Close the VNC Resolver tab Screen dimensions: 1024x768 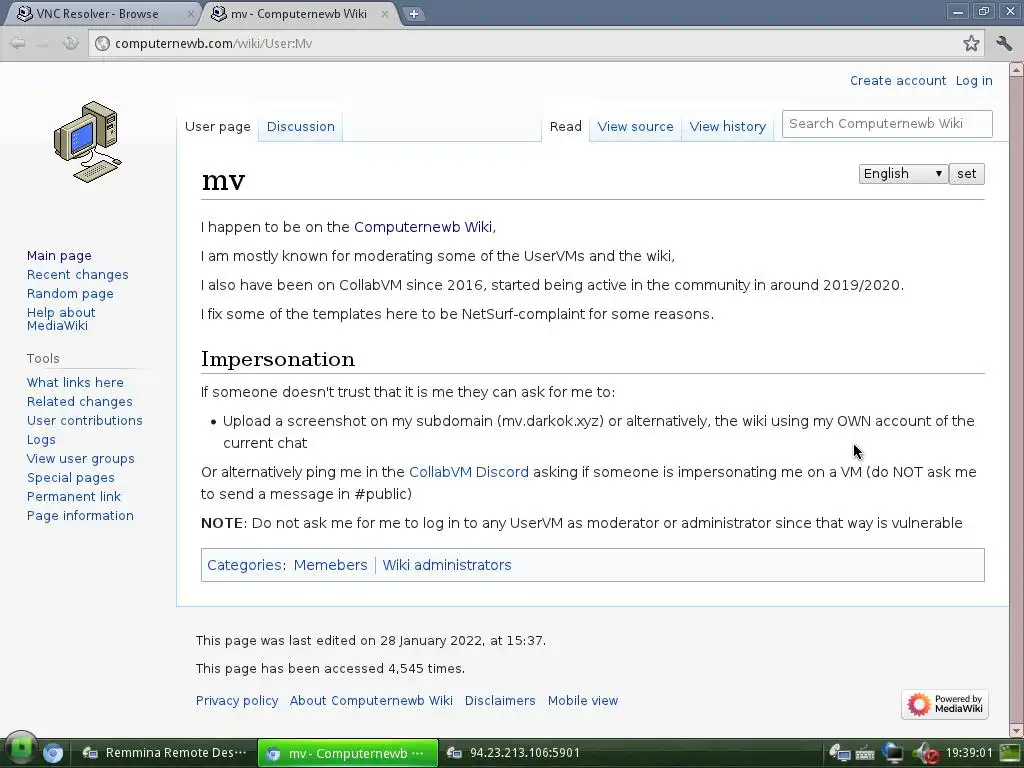coord(190,14)
